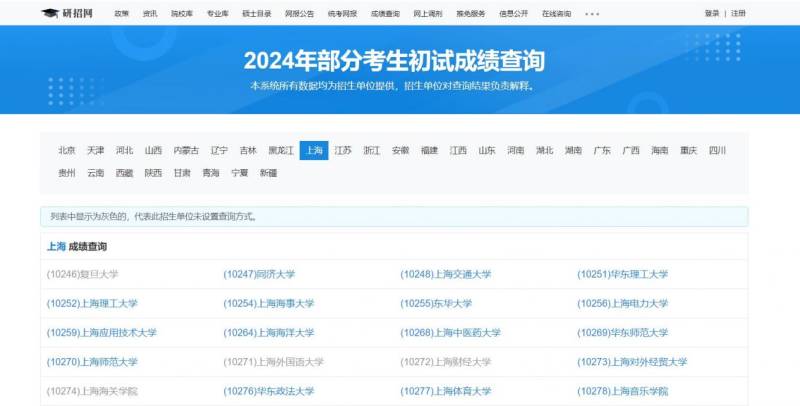Switch to the 安徽 province tab
800x406 pixels.
click(401, 150)
